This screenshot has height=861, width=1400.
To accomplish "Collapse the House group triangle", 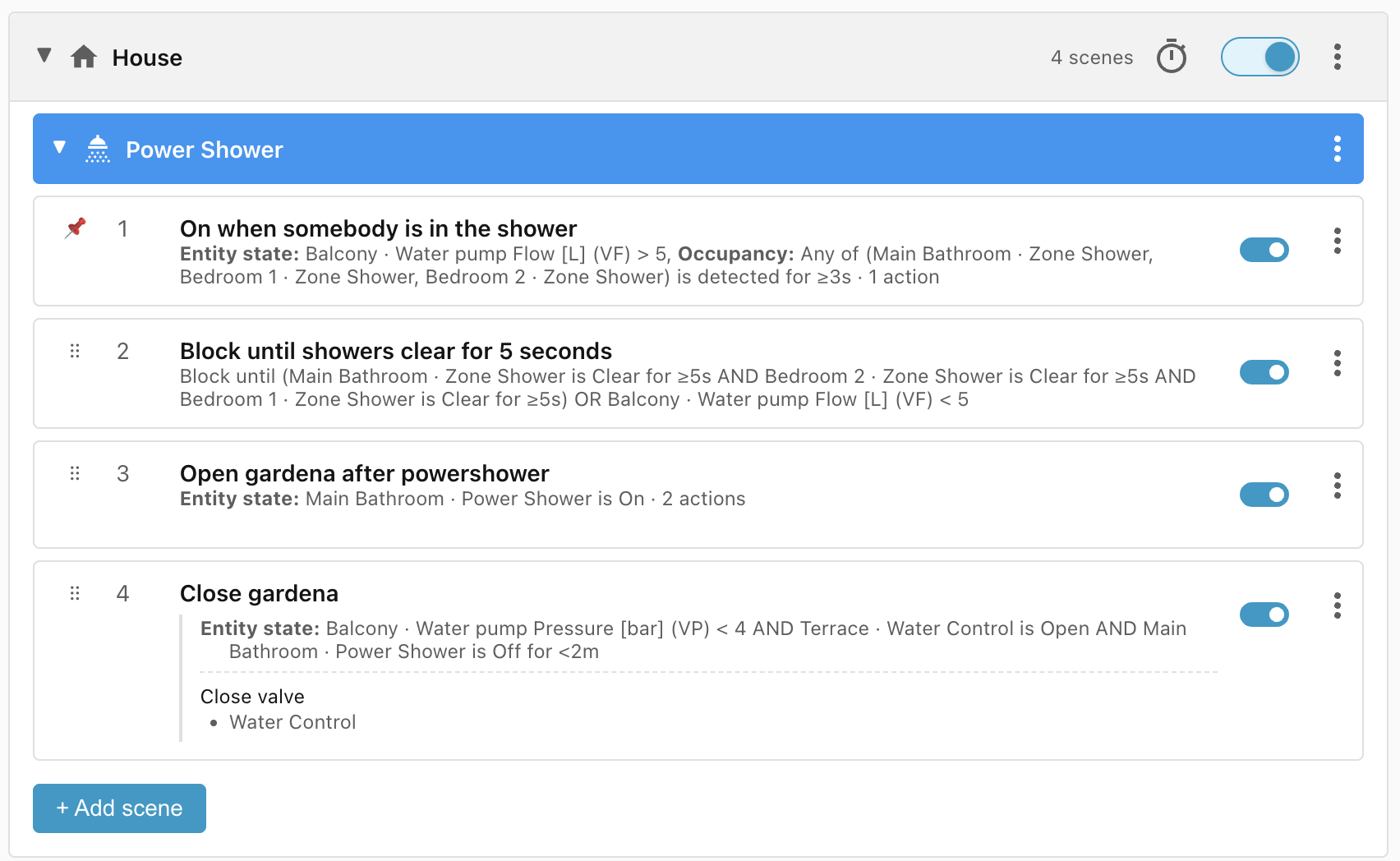I will (44, 56).
